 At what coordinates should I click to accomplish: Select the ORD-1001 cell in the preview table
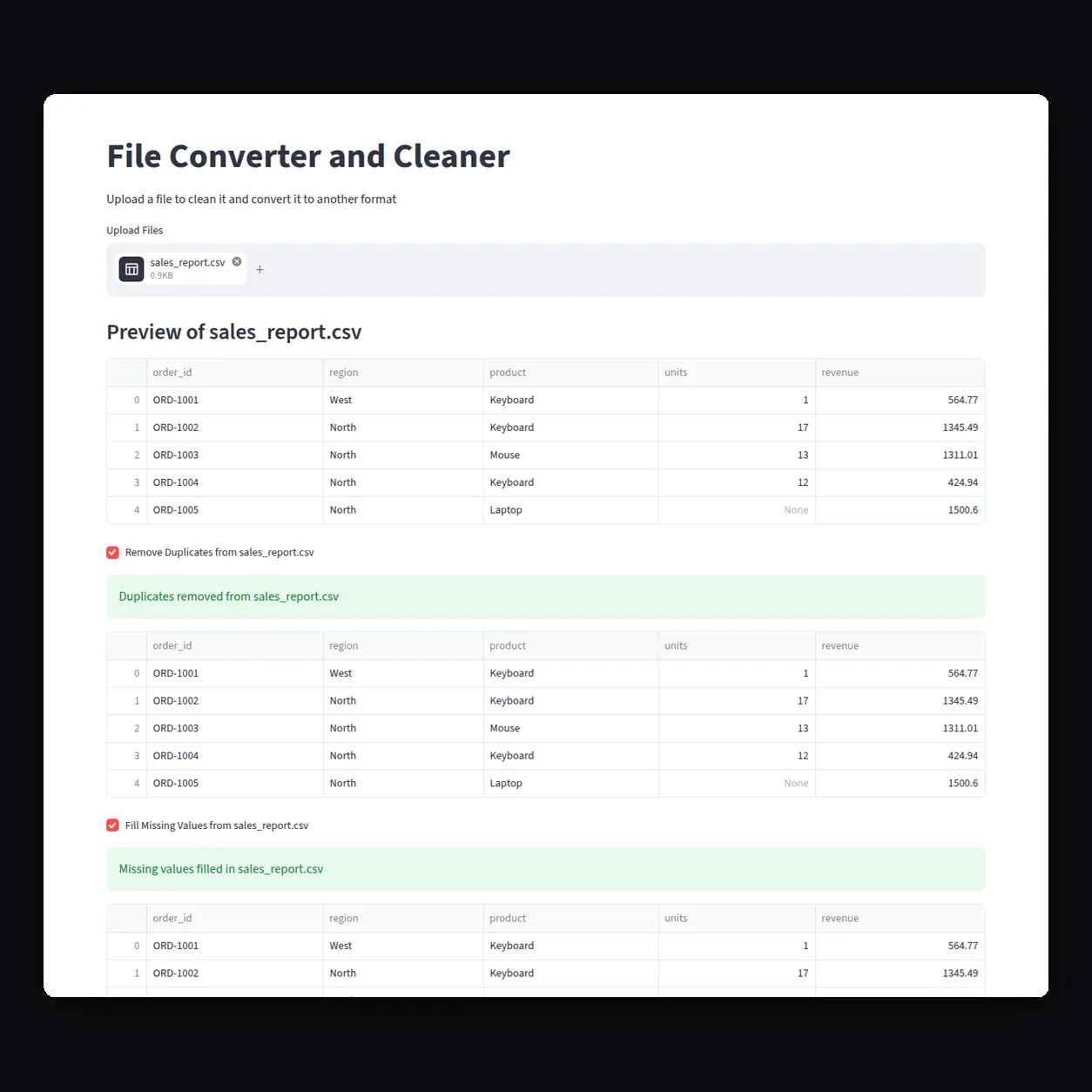click(234, 401)
